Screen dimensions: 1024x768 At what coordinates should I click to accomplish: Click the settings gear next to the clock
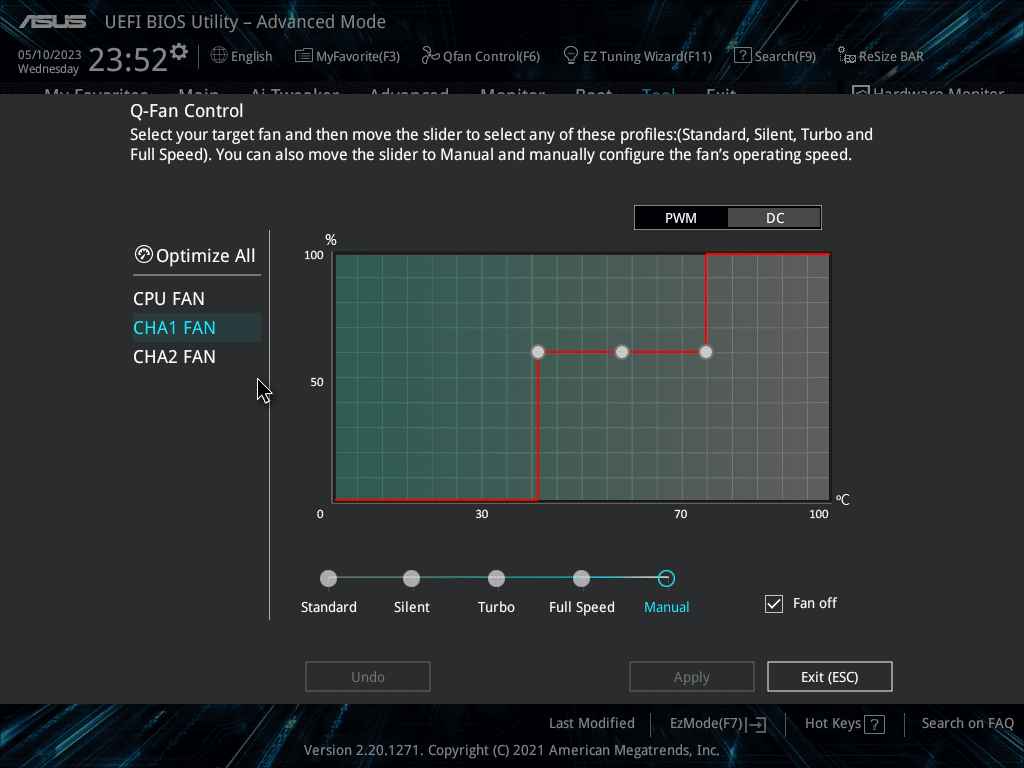(179, 51)
